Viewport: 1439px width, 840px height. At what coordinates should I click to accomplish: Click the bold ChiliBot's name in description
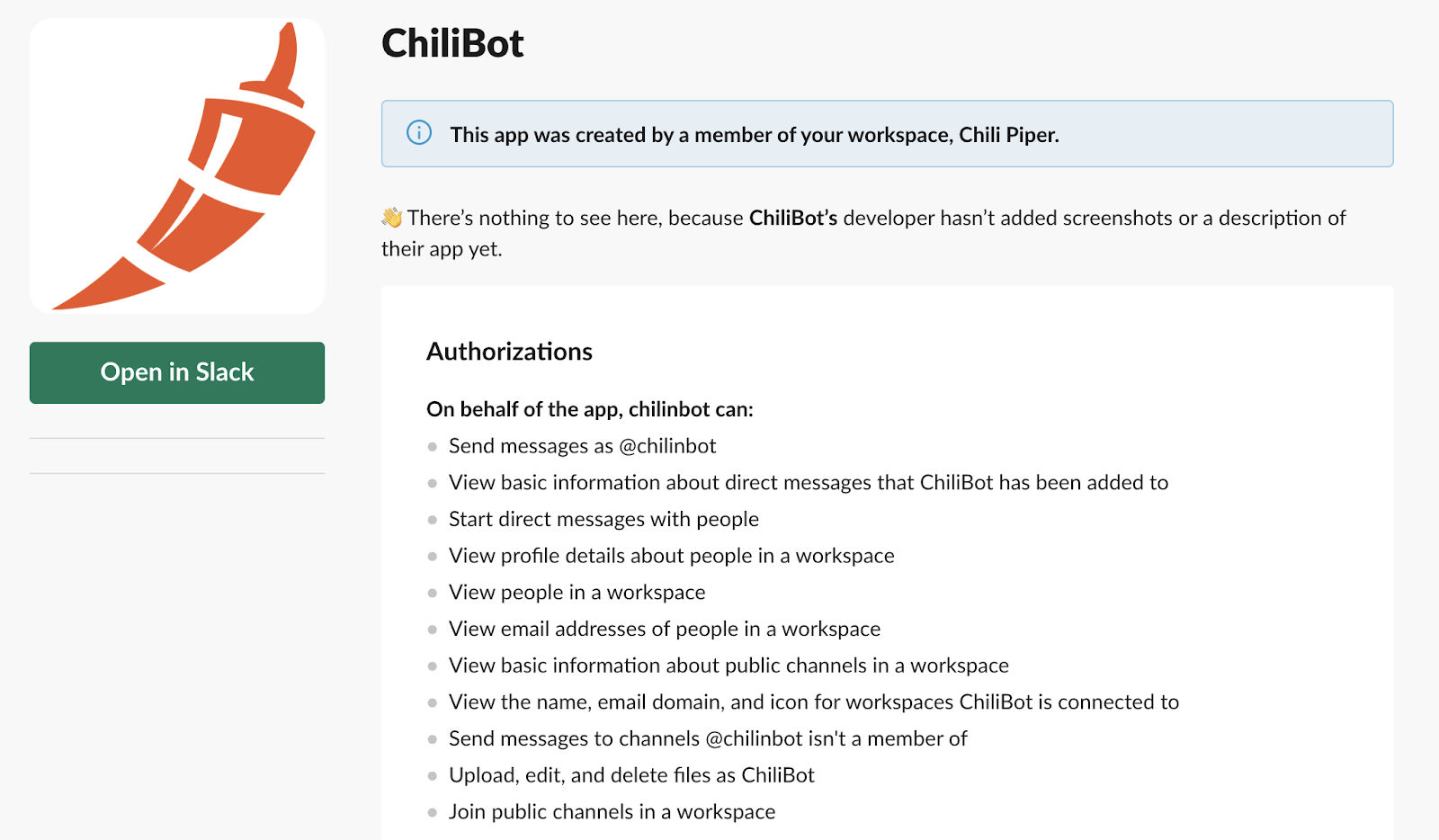pyautogui.click(x=793, y=218)
